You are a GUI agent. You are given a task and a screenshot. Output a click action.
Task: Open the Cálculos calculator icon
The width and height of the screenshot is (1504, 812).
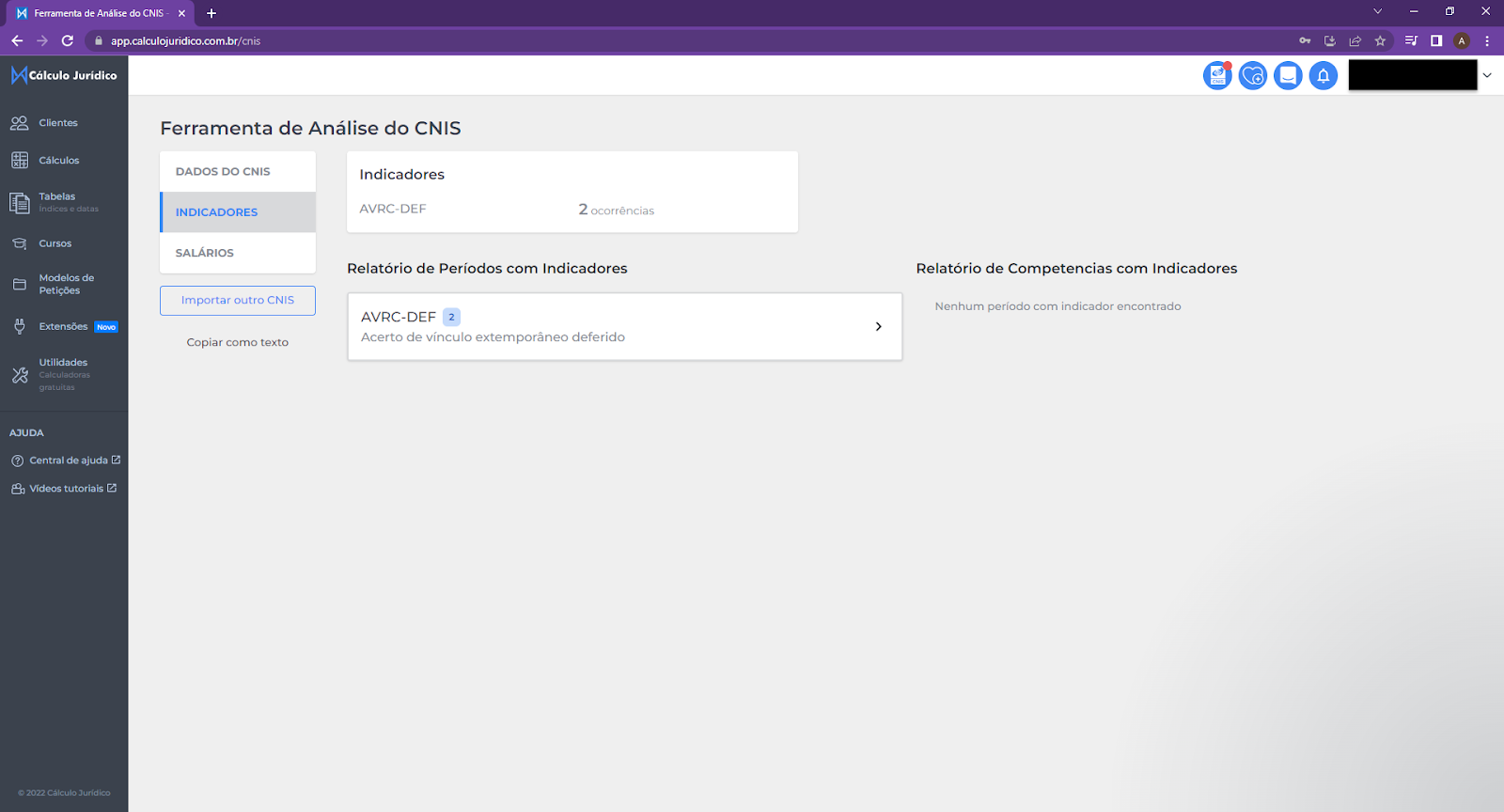[x=19, y=161]
